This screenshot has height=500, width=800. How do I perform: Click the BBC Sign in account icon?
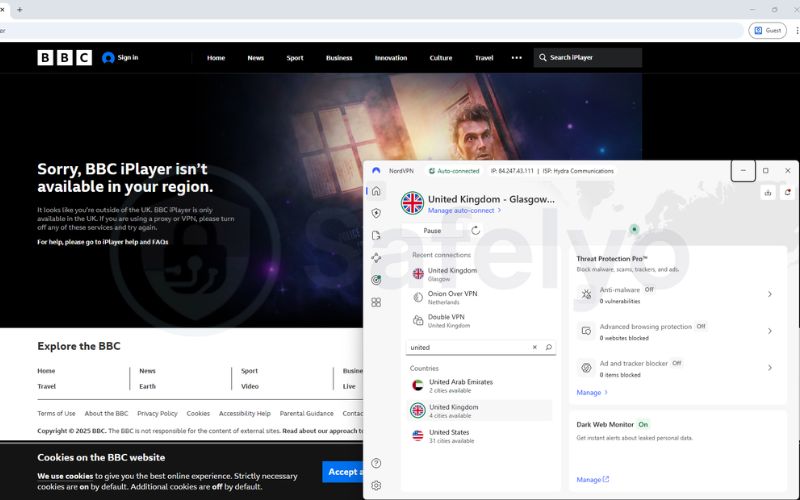[108, 58]
